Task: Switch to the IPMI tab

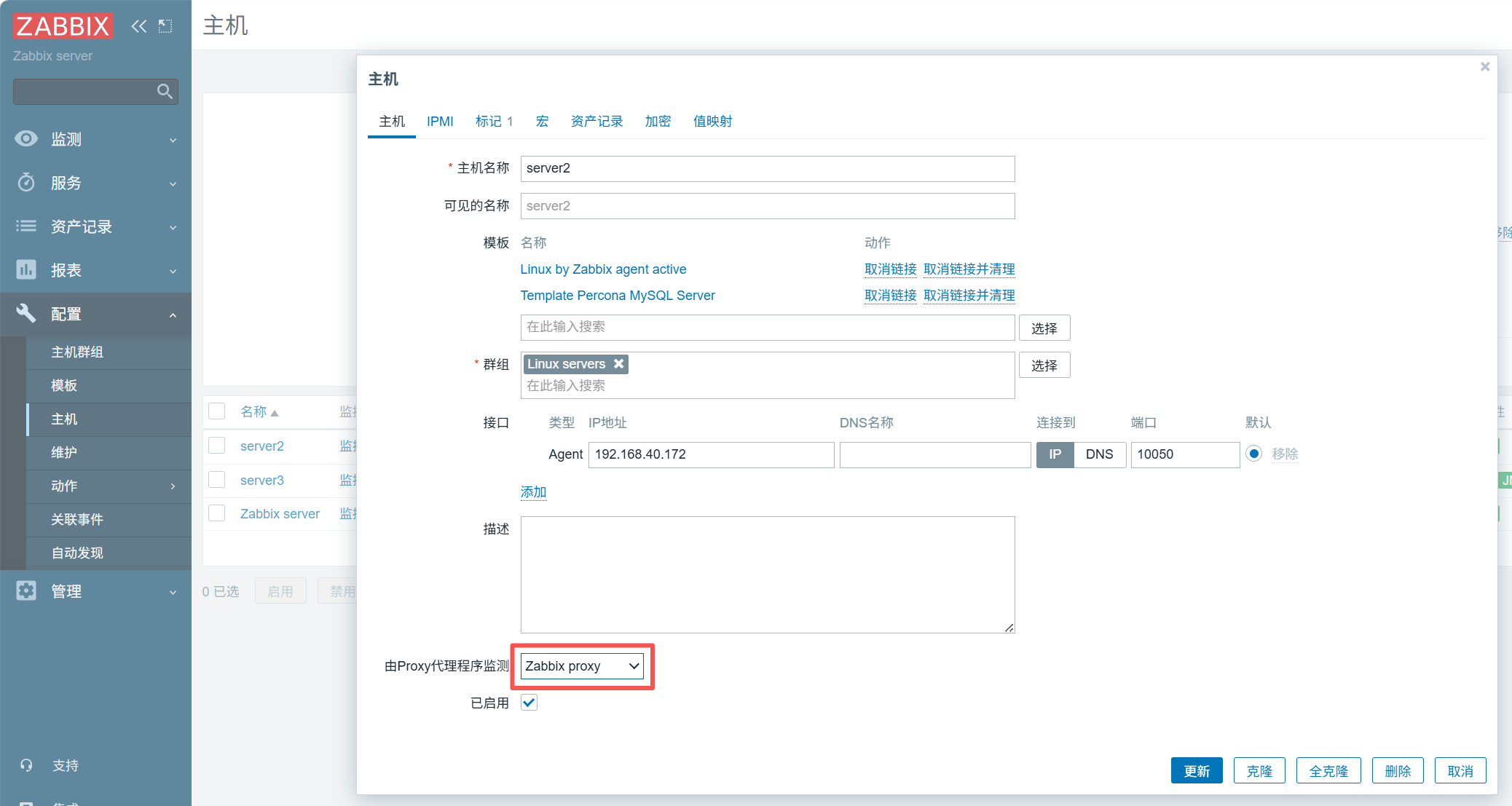Action: pos(440,122)
